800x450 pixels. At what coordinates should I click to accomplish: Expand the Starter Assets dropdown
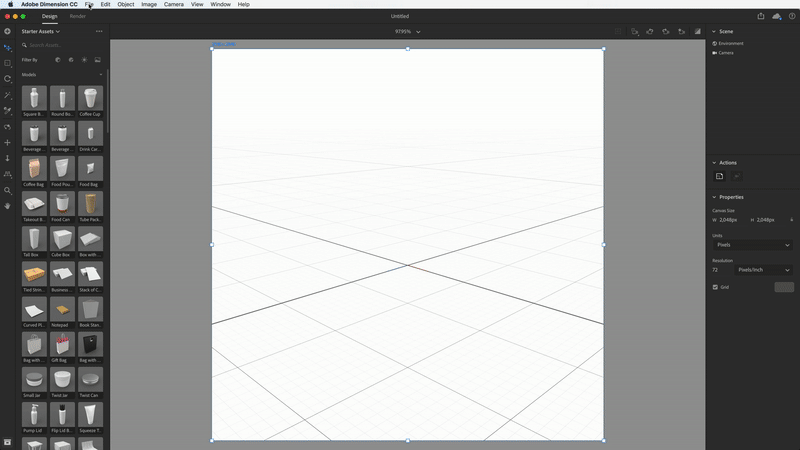[41, 32]
